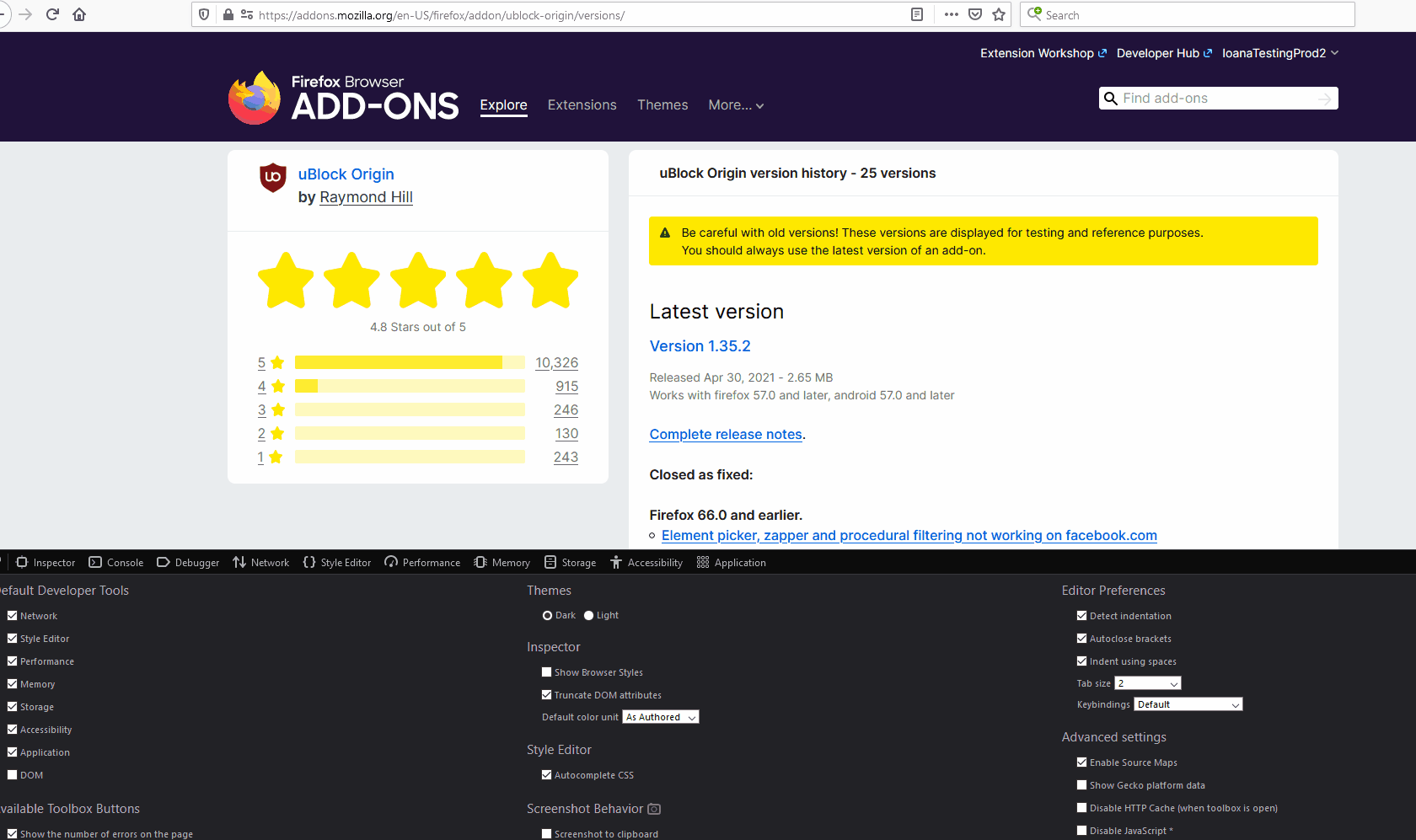Enable the Dark devtools theme
Viewport: 1416px width, 840px height.
[548, 615]
